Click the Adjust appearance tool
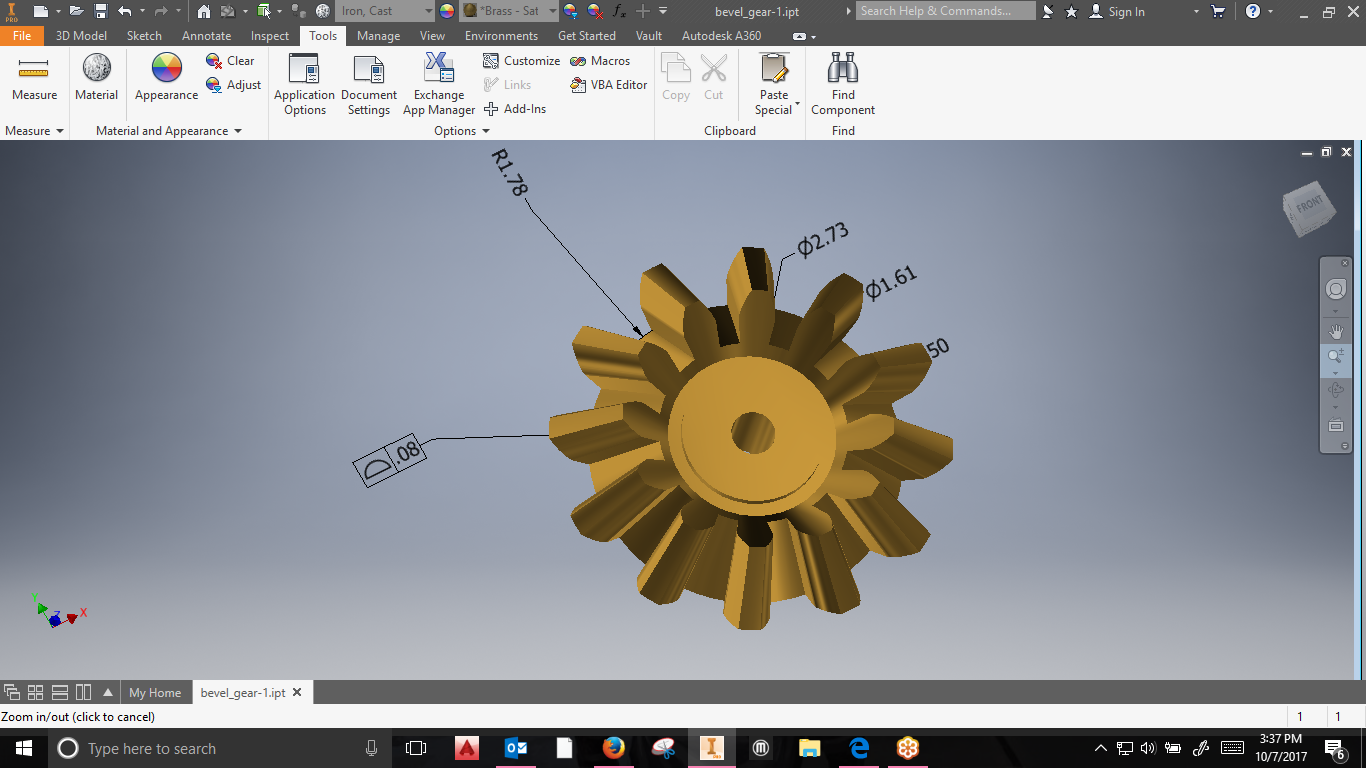 click(x=234, y=85)
